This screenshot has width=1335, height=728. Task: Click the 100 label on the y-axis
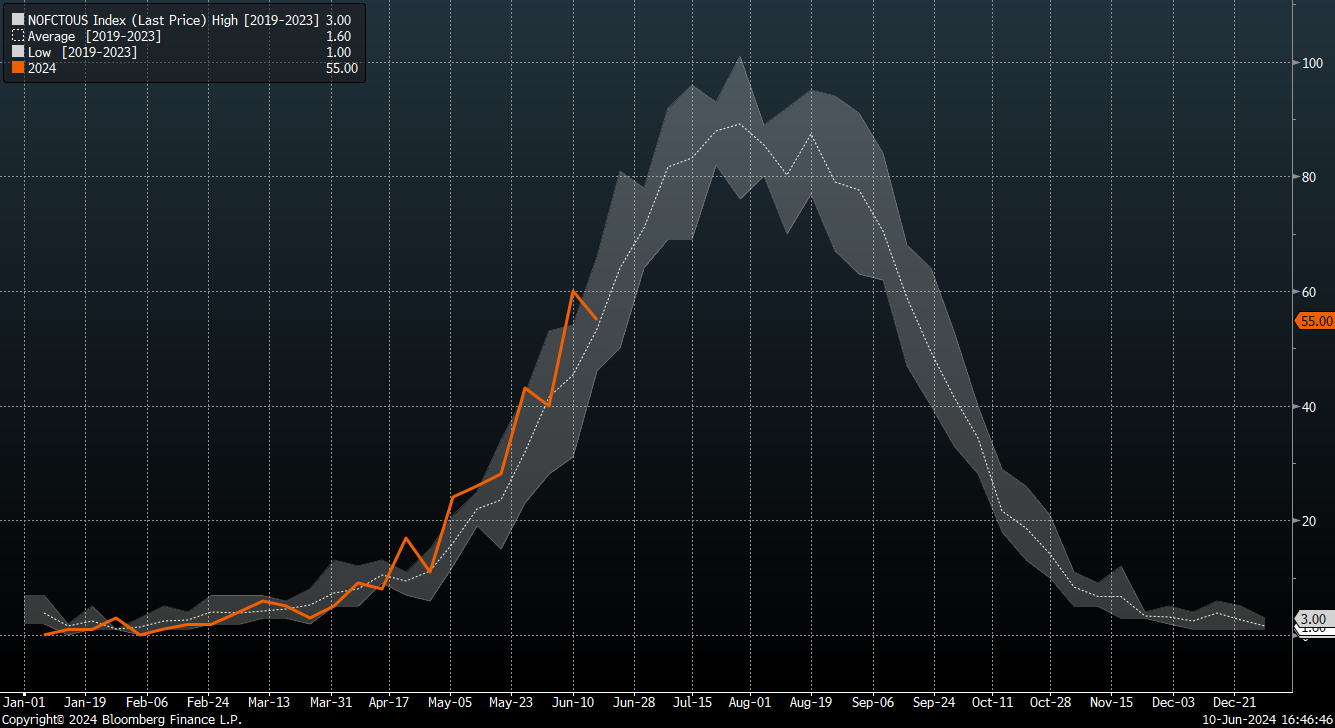click(1310, 63)
